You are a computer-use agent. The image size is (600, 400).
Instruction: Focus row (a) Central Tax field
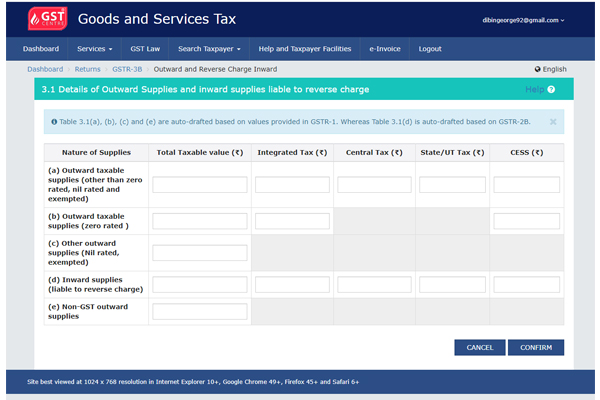click(374, 184)
